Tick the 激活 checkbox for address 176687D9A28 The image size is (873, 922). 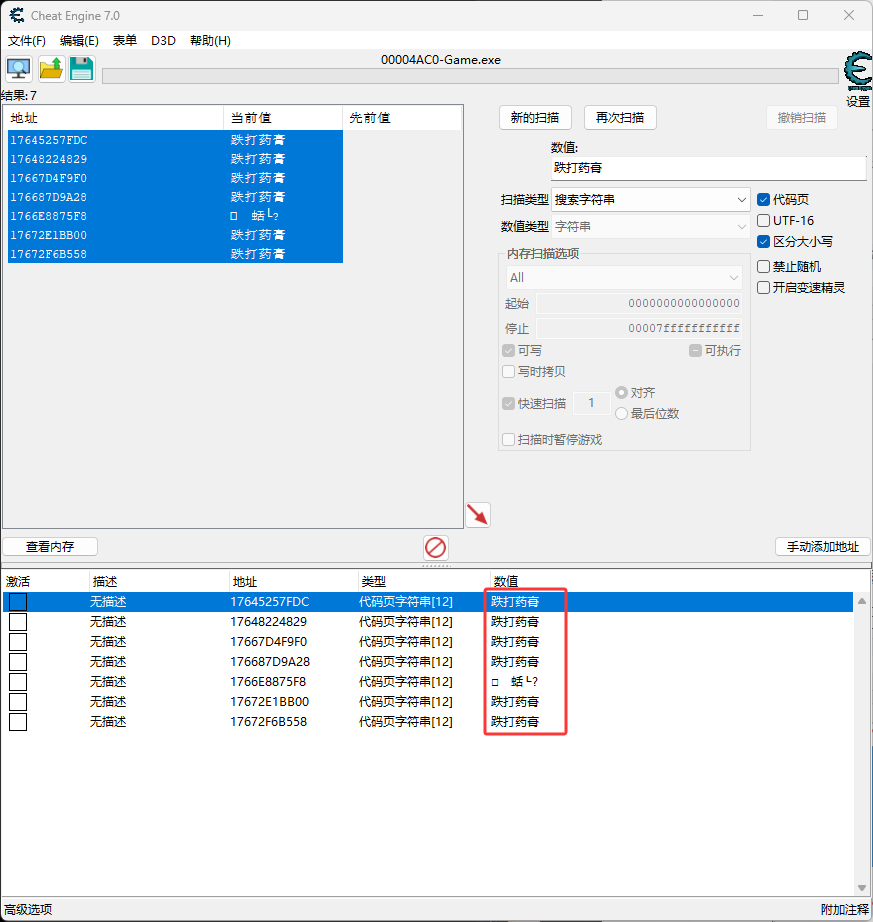pyautogui.click(x=18, y=662)
